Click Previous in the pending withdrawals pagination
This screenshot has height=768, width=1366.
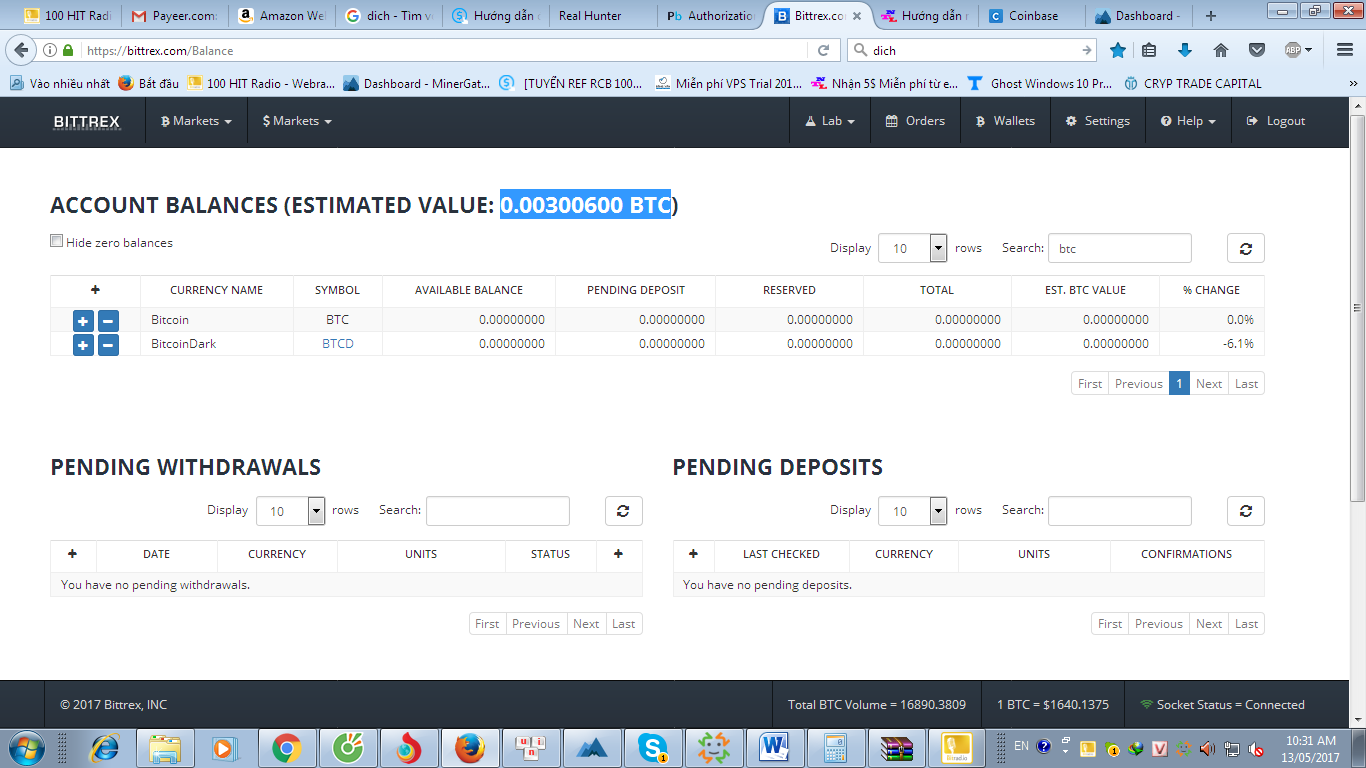pos(536,624)
